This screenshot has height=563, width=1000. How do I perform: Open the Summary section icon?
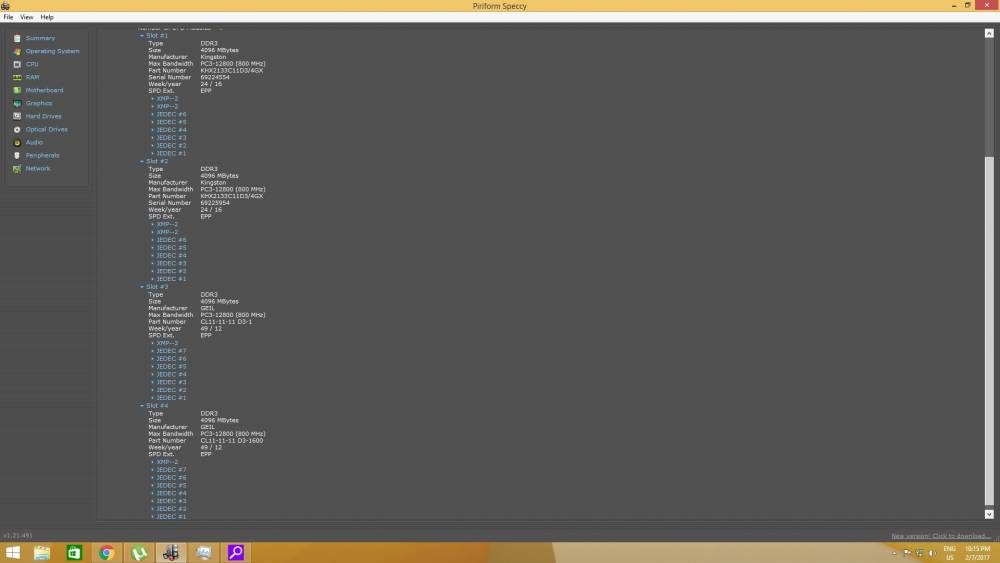17,38
